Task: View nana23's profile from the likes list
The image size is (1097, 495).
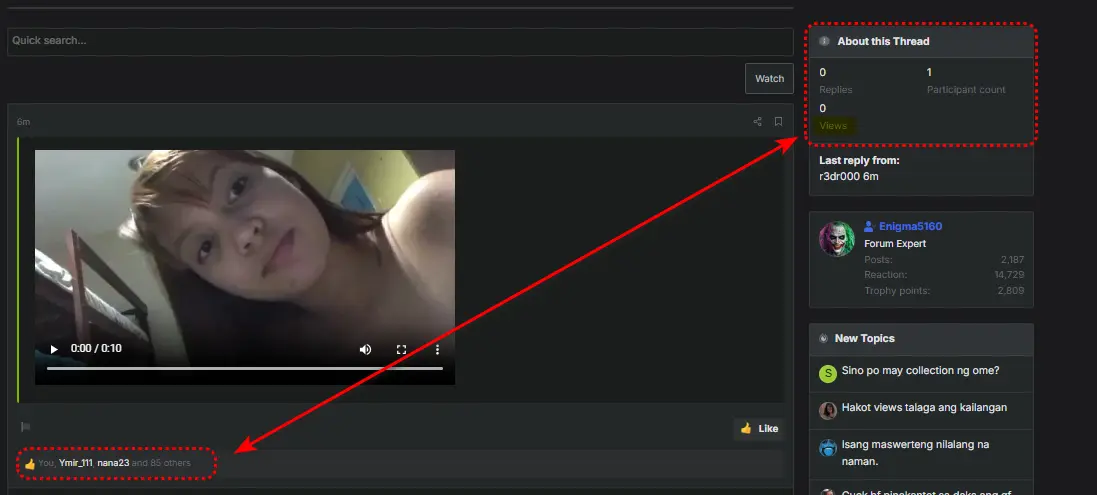Action: tap(113, 463)
